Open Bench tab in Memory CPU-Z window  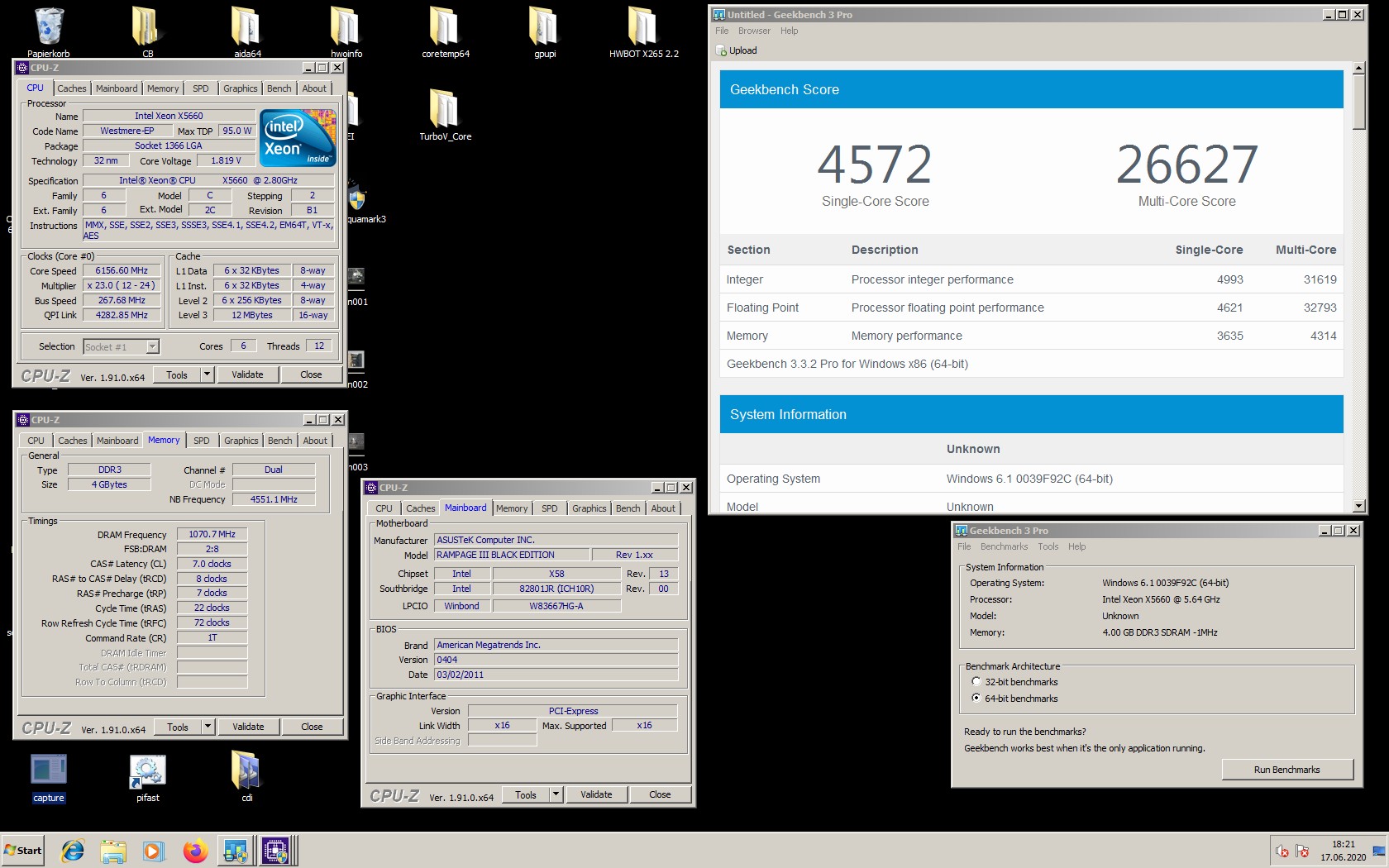click(x=279, y=441)
